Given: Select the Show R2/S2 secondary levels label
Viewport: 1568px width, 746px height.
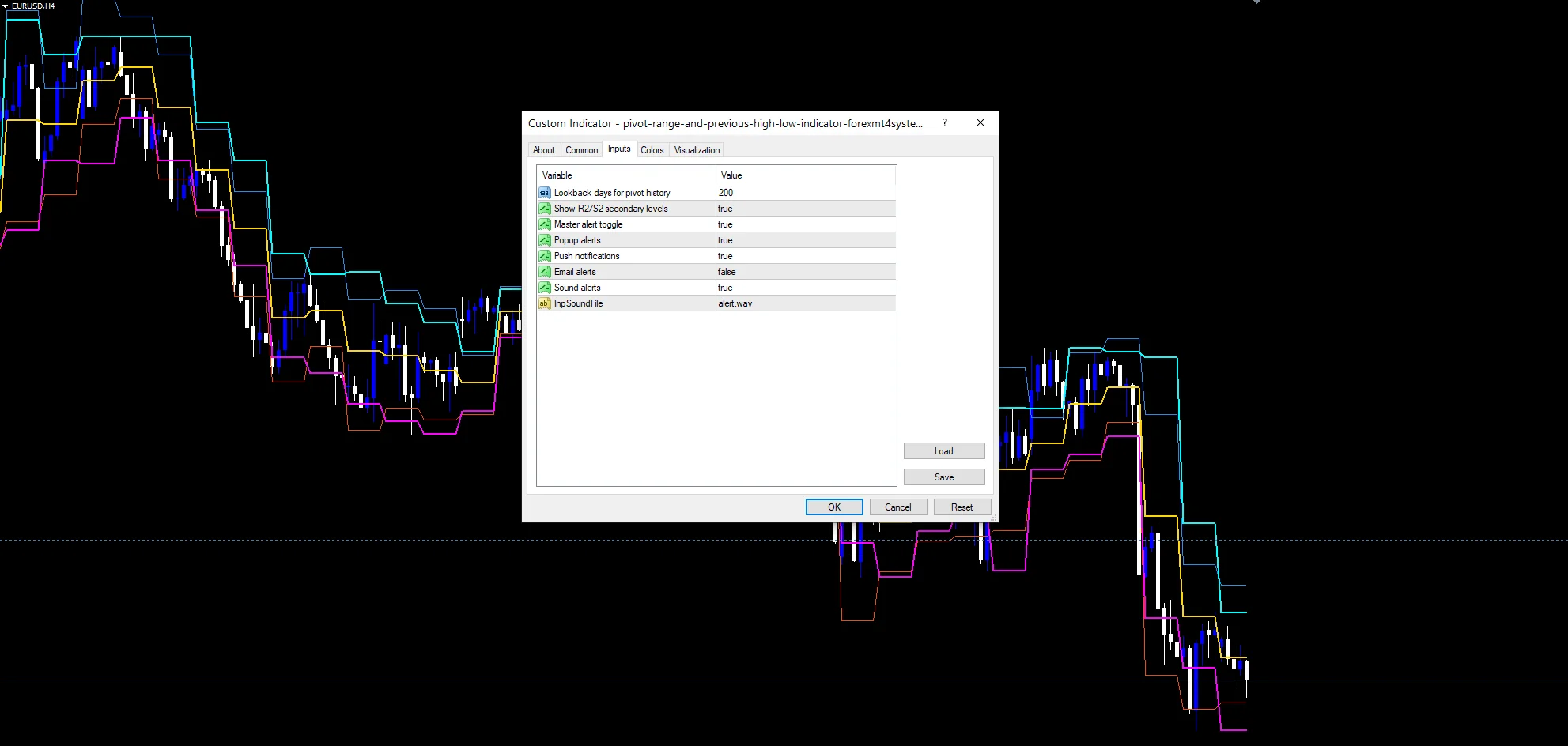Looking at the screenshot, I should coord(610,209).
